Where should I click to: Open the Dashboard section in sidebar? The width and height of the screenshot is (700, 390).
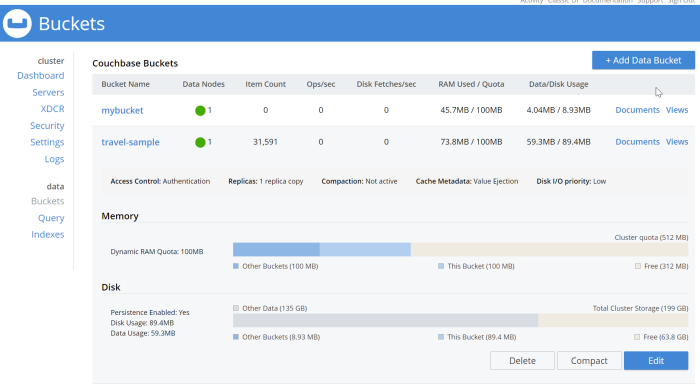[x=41, y=75]
